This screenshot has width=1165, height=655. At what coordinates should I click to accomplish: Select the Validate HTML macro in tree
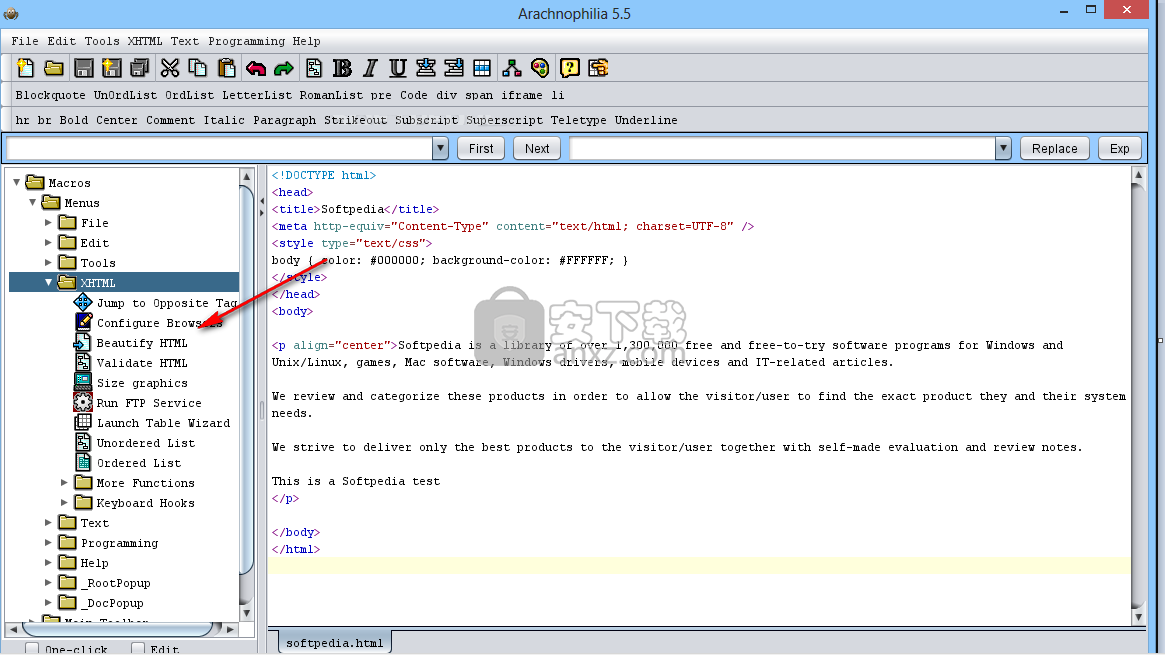tap(142, 363)
